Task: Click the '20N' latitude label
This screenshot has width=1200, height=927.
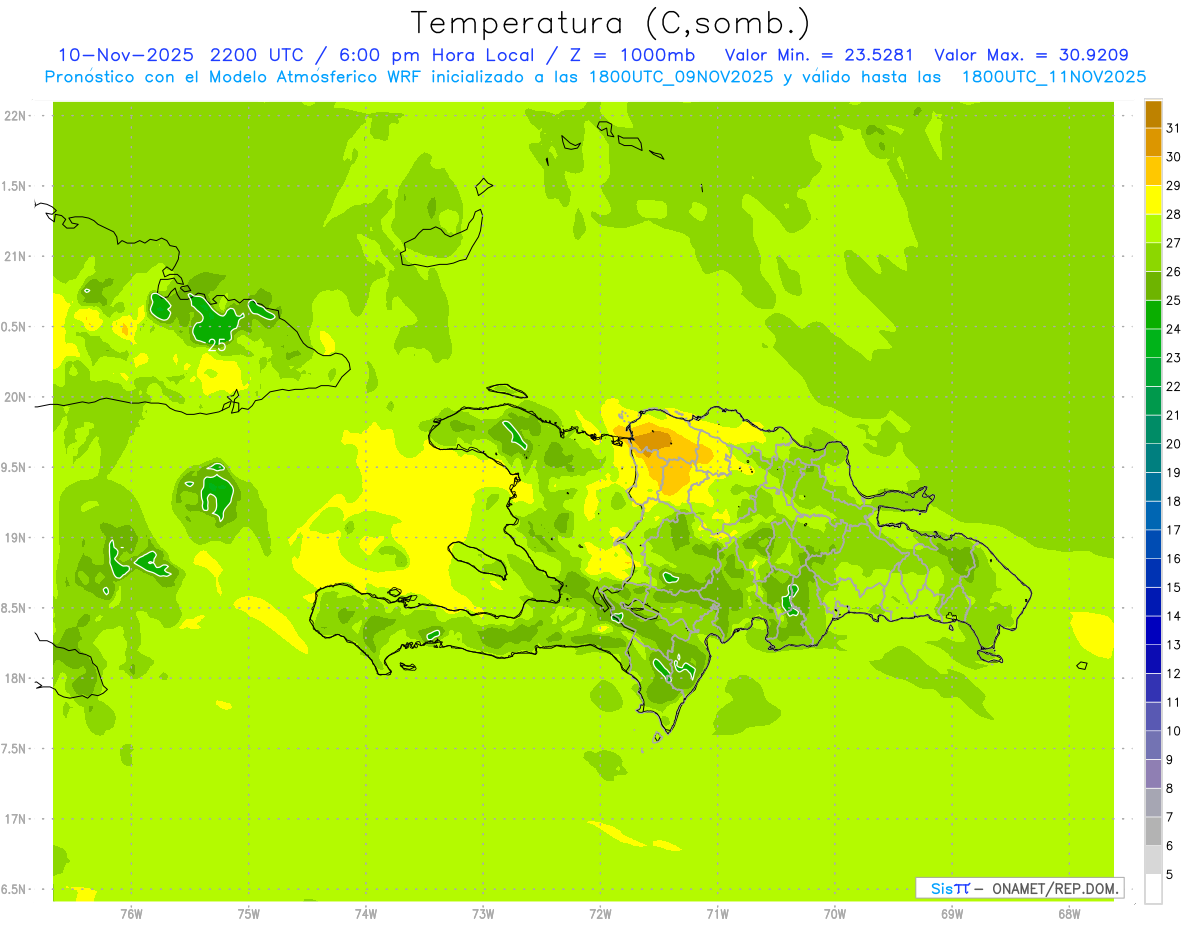Action: [16, 397]
